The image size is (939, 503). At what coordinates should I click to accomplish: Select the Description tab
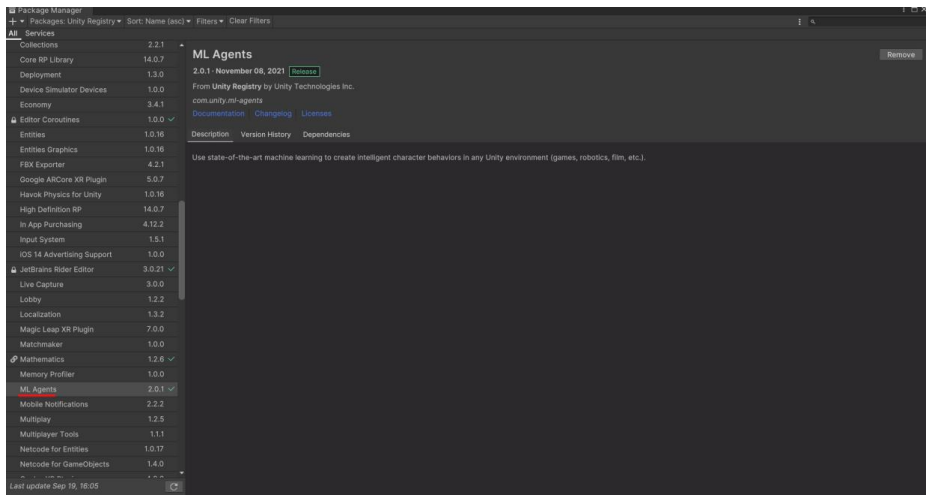[210, 134]
